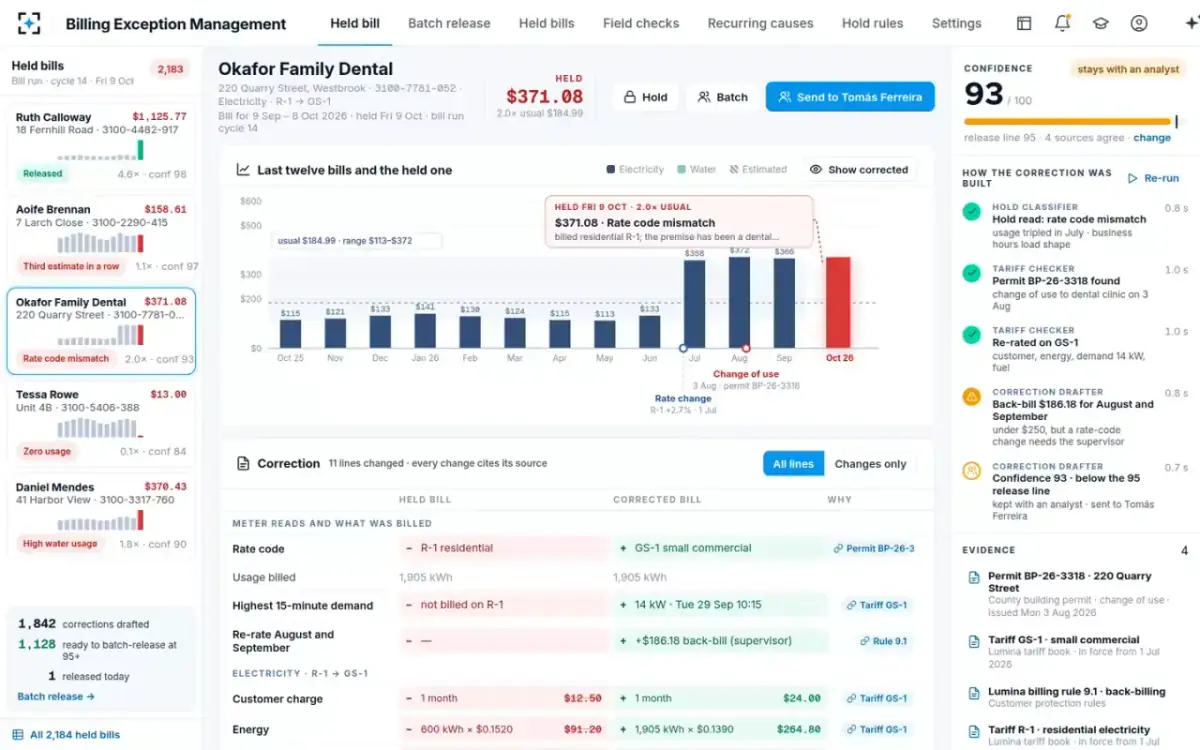Open the Rule 9.1 source link

pos(883,641)
